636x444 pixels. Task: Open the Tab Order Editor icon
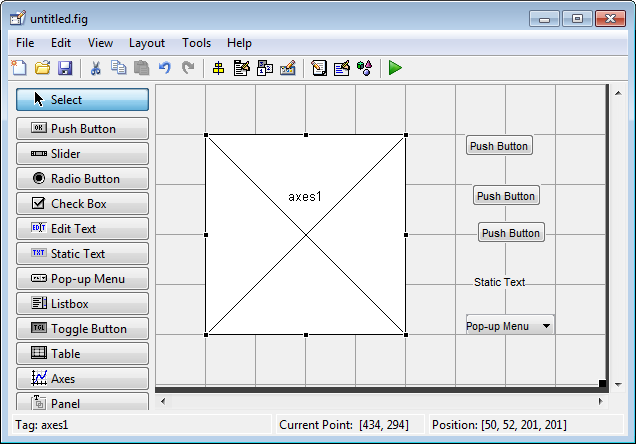tap(265, 68)
